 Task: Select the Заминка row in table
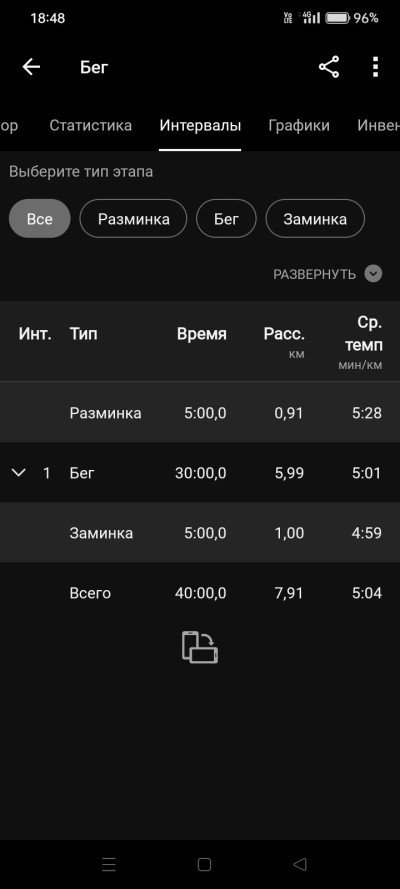(x=200, y=532)
